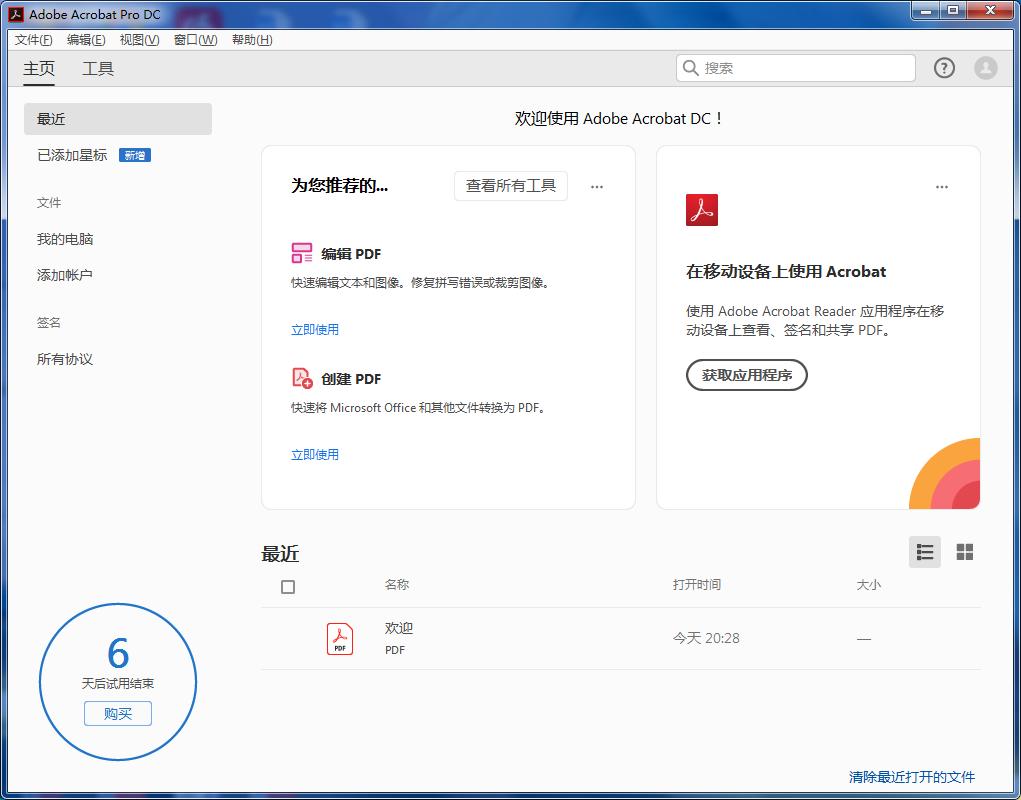Viewport: 1021px width, 800px height.
Task: Switch recent files to list view
Action: pyautogui.click(x=924, y=551)
